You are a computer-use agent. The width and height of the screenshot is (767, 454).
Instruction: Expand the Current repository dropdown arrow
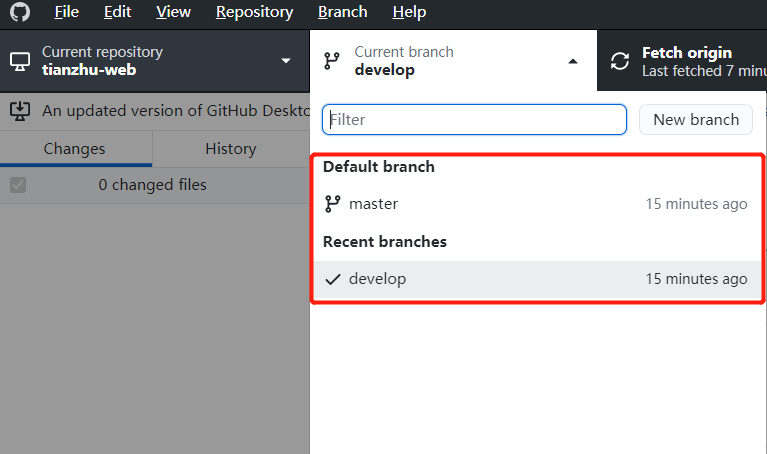(x=286, y=61)
